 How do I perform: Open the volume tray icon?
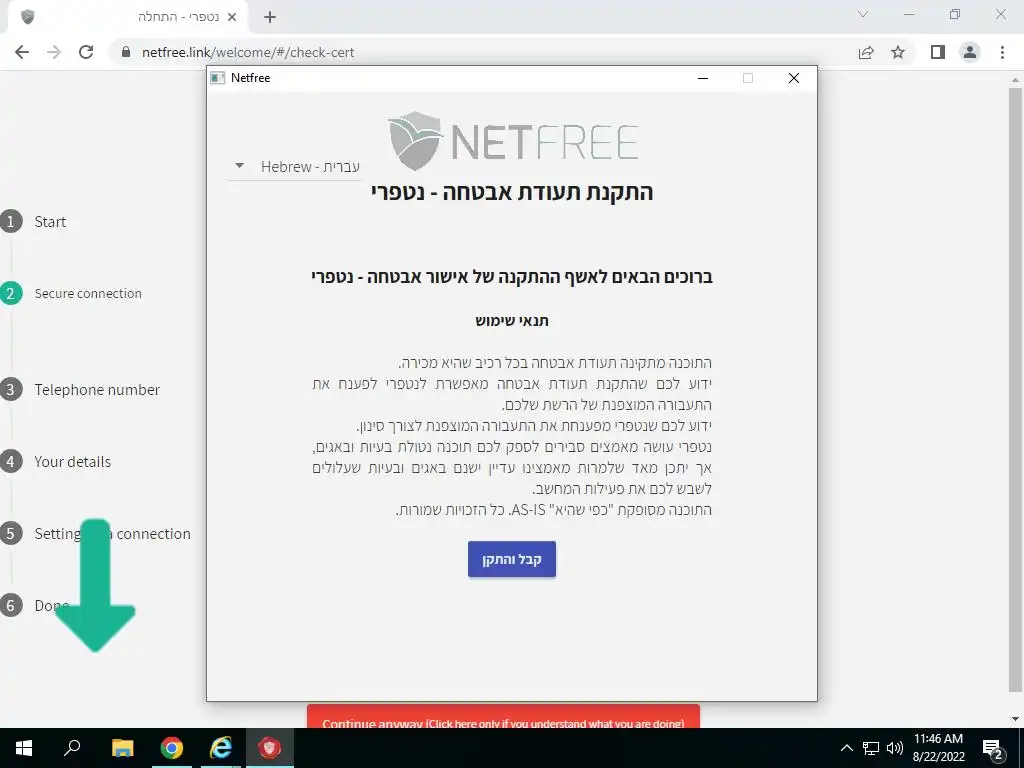(895, 748)
